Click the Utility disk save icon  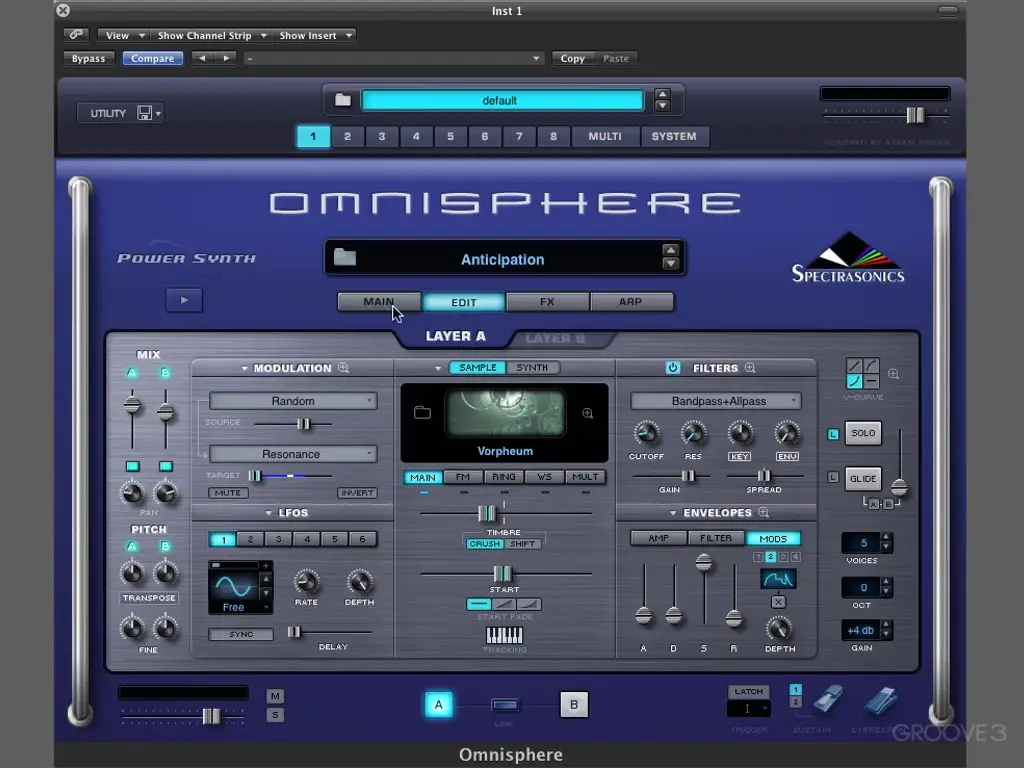(x=145, y=113)
